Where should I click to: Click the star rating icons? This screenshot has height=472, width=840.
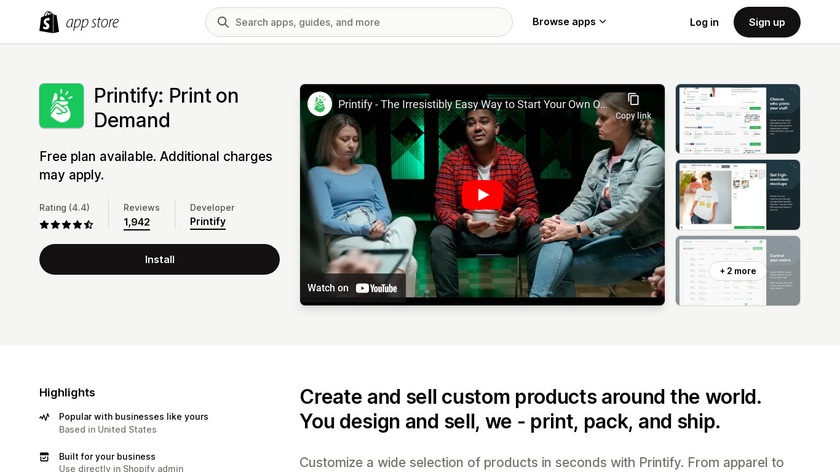click(66, 225)
